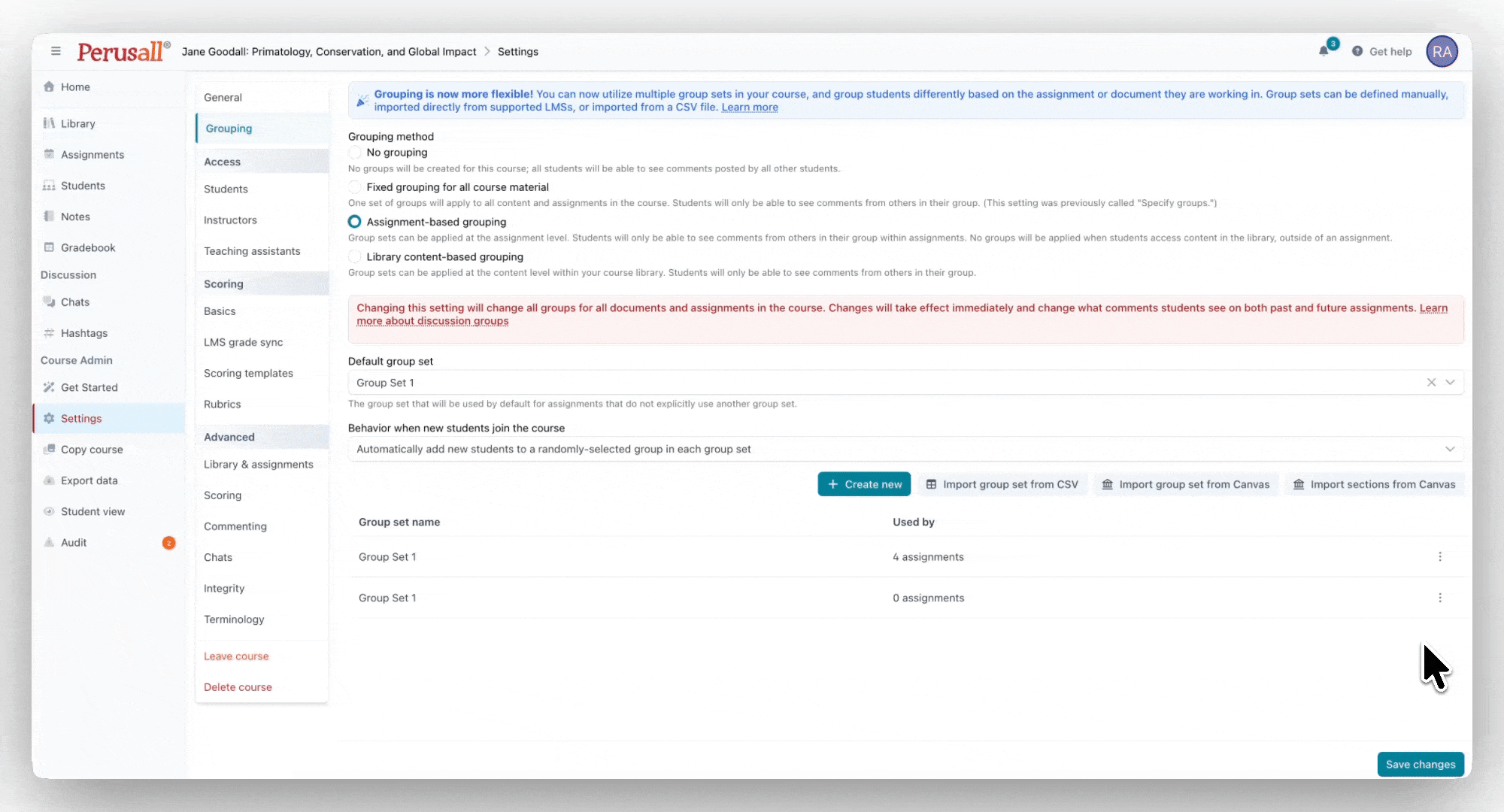
Task: Open the notifications bell
Action: 1324,51
